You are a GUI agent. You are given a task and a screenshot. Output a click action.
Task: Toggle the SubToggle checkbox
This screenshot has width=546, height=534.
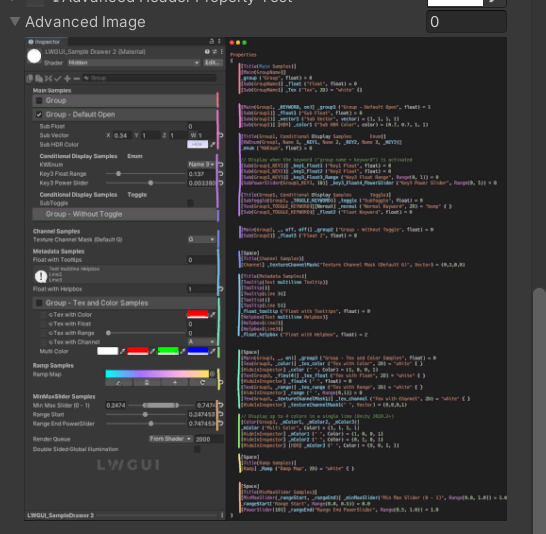(x=190, y=203)
